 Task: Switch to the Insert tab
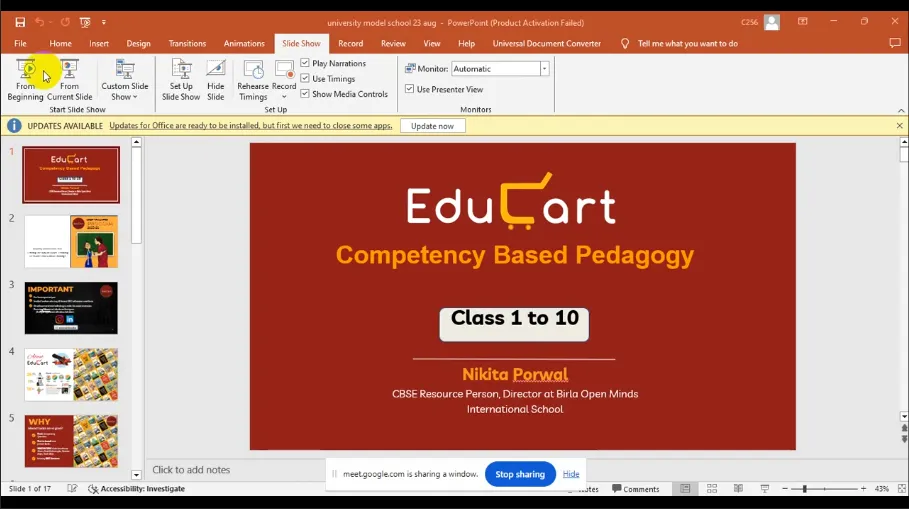point(99,43)
